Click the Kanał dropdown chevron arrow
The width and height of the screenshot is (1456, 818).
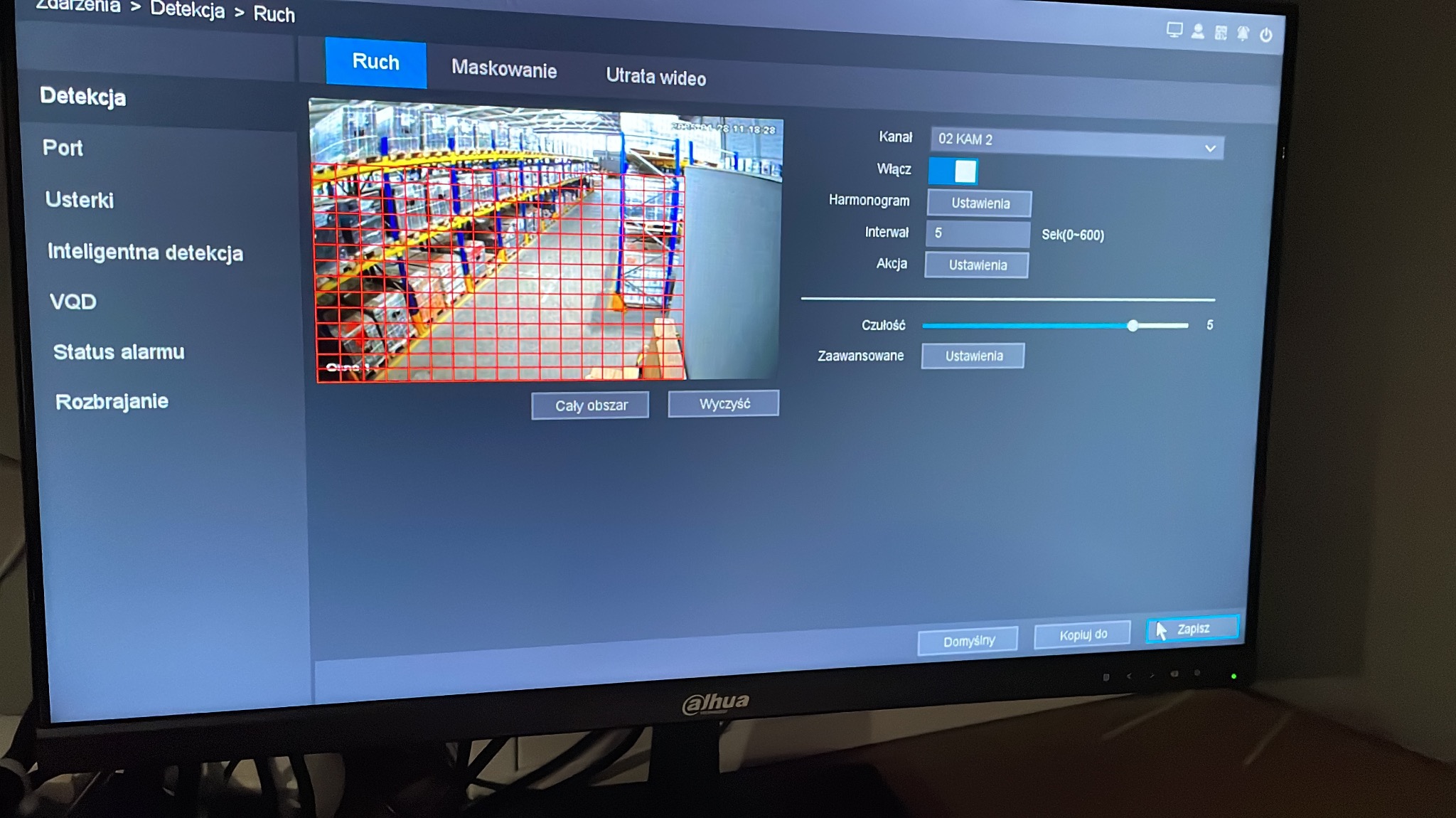[x=1210, y=149]
